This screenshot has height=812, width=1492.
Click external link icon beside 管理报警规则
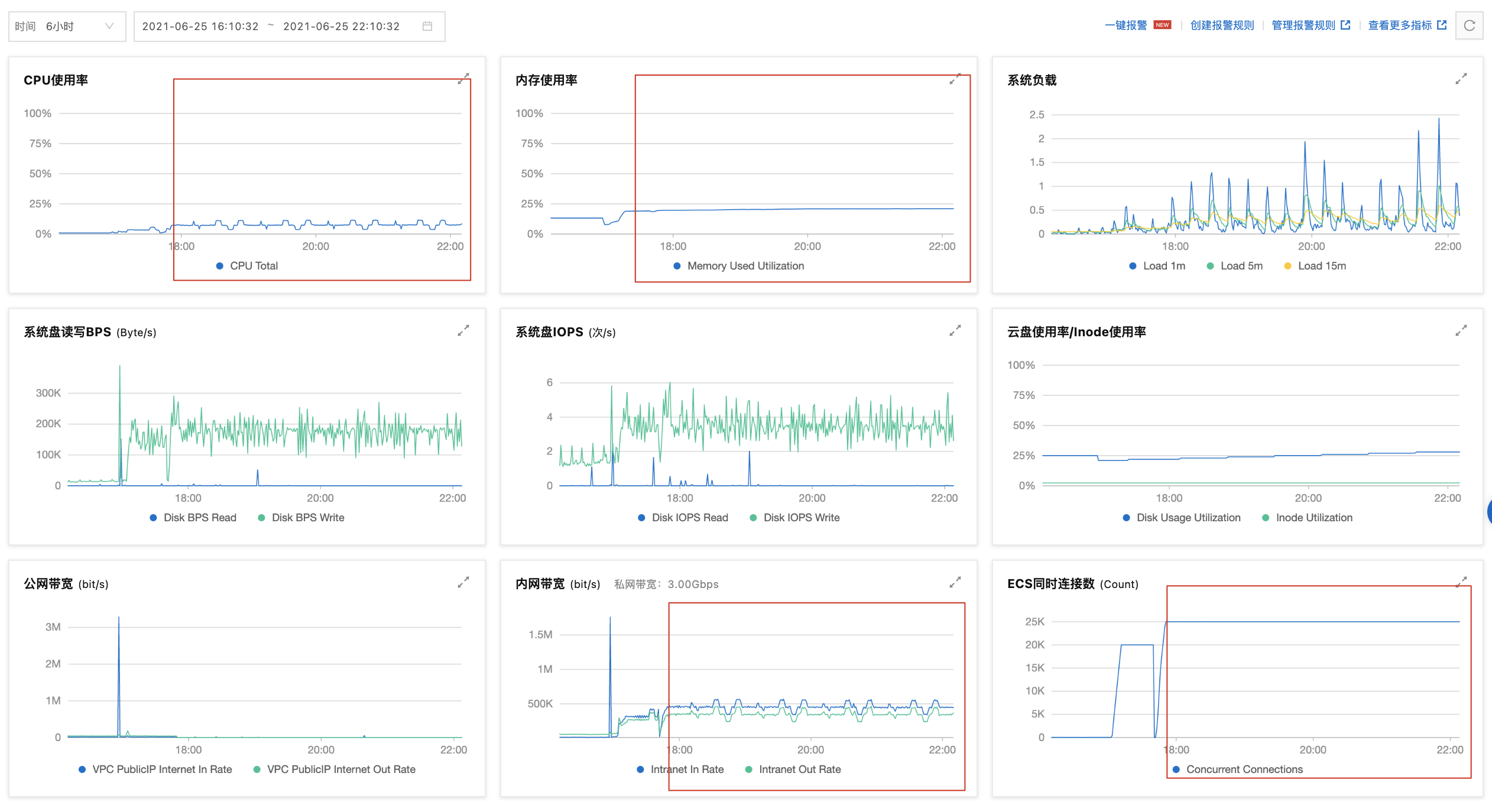[1345, 25]
